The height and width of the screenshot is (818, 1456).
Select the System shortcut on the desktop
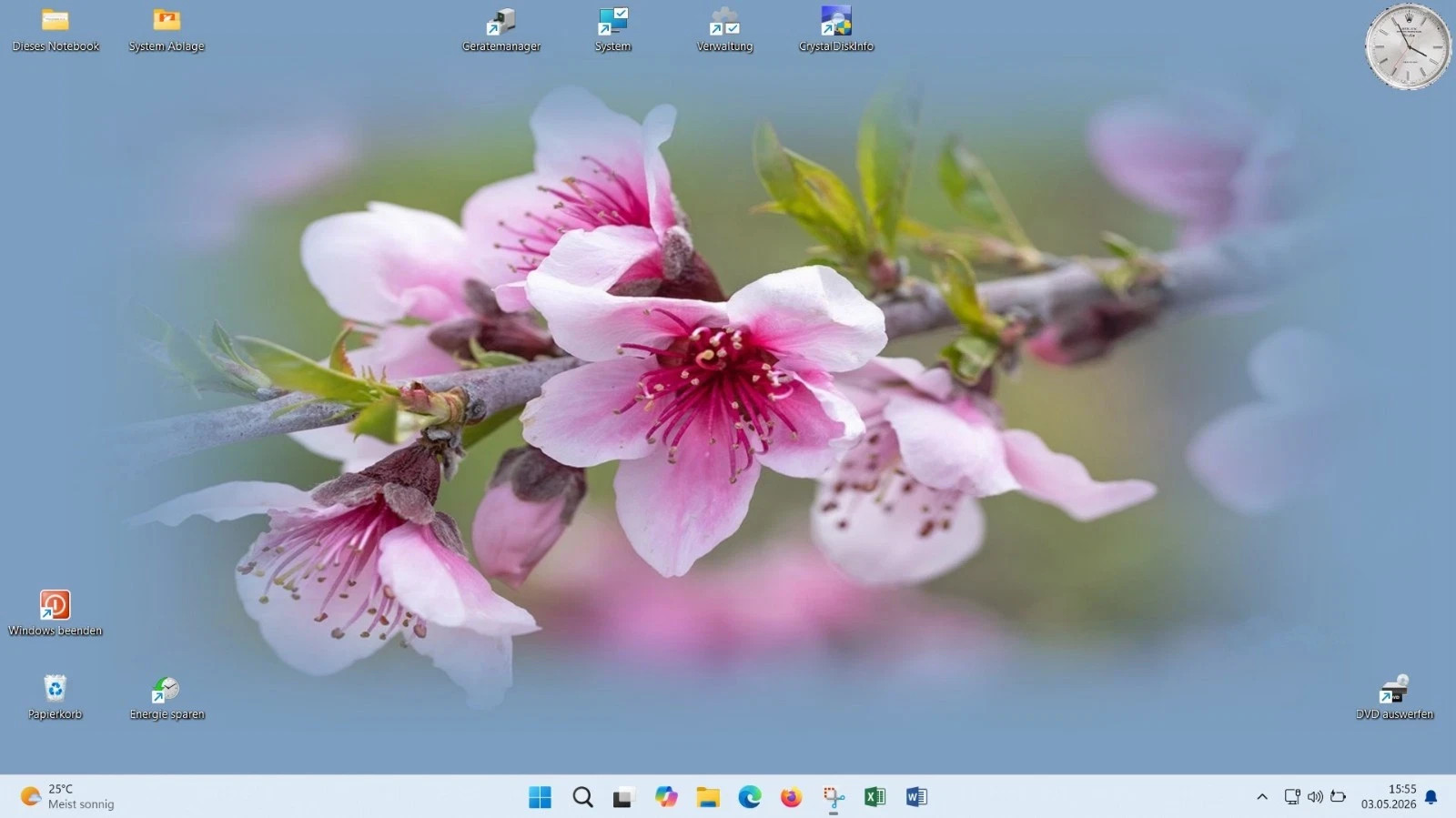click(613, 30)
